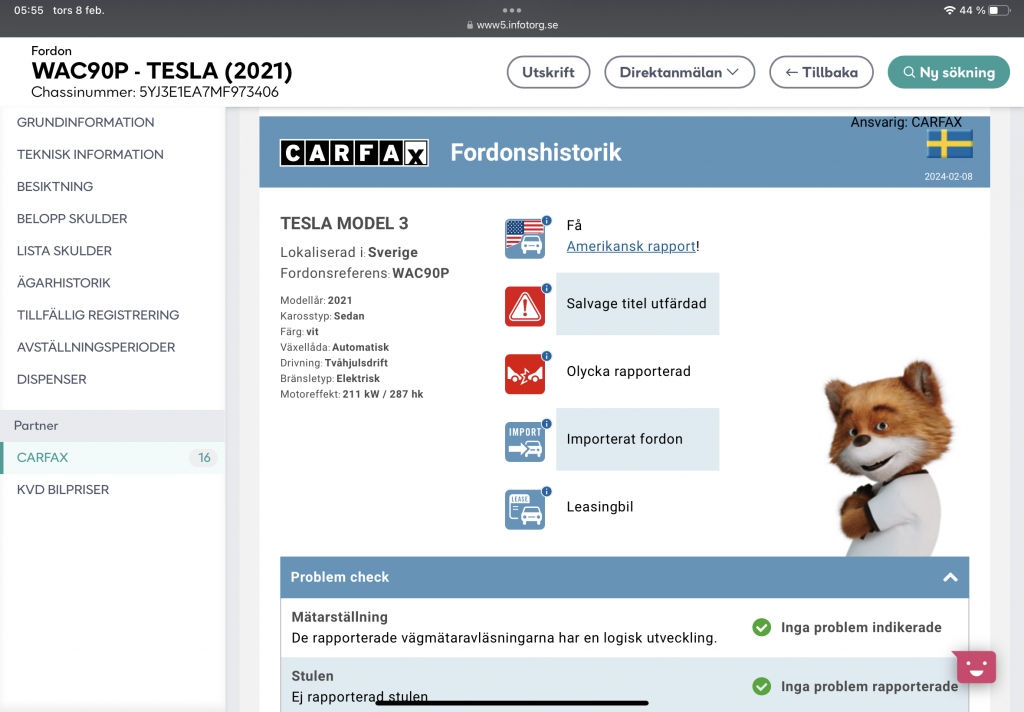
Task: Start a new search with Ny sökning
Action: (x=949, y=72)
